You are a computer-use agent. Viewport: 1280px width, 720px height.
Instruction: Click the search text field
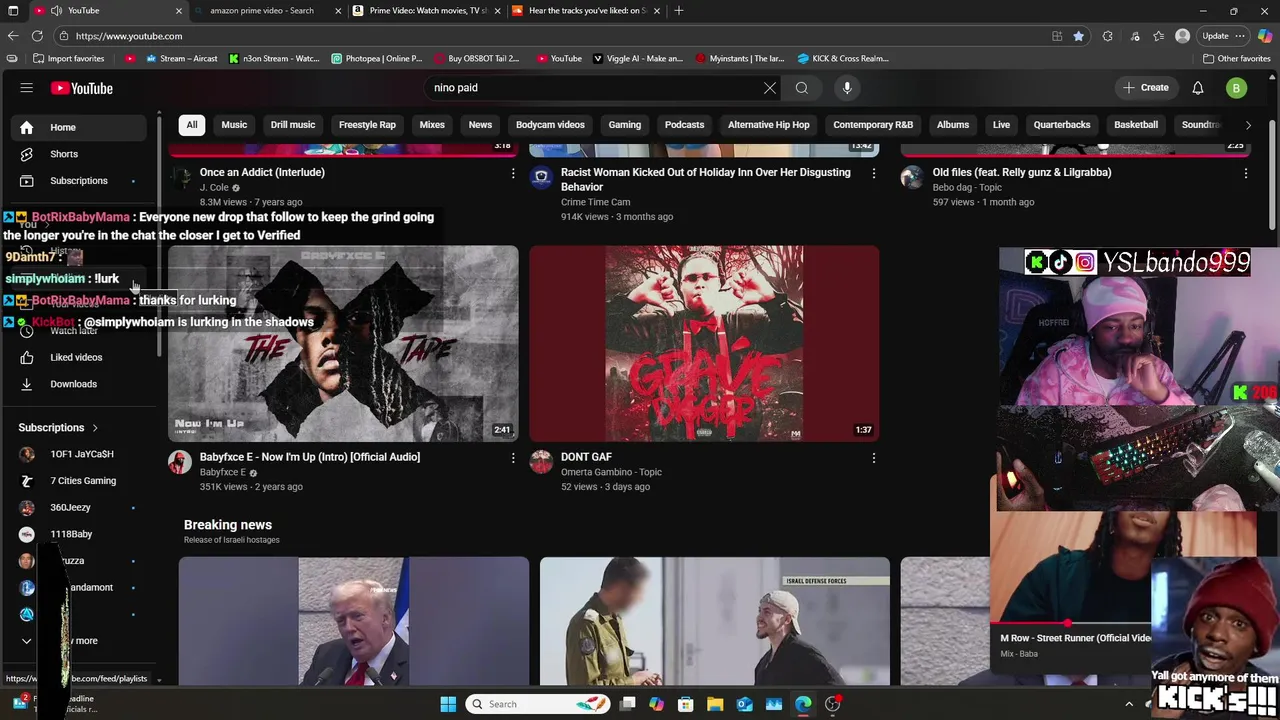[x=596, y=88]
